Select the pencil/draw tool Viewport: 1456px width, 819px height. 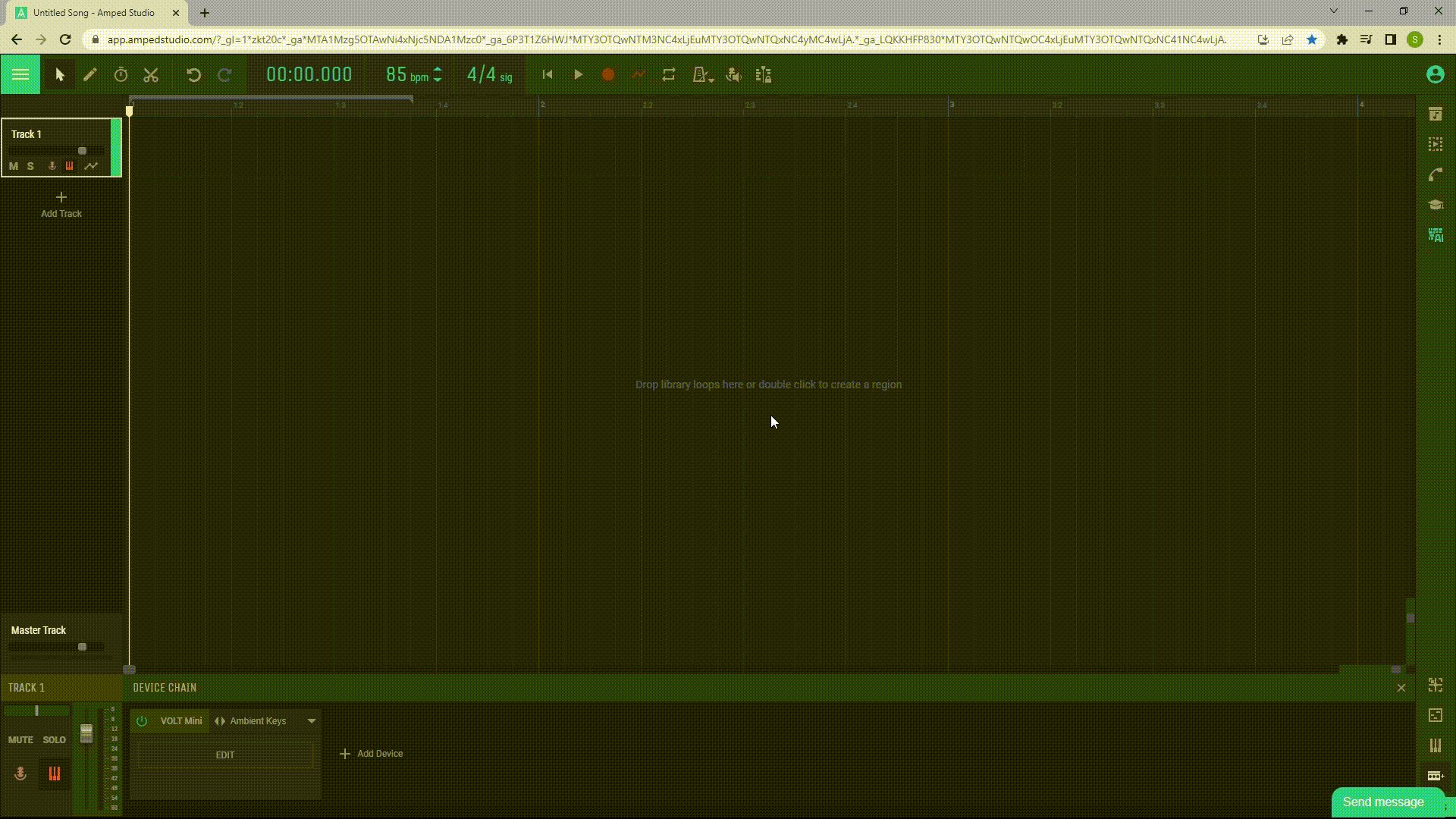(x=88, y=75)
